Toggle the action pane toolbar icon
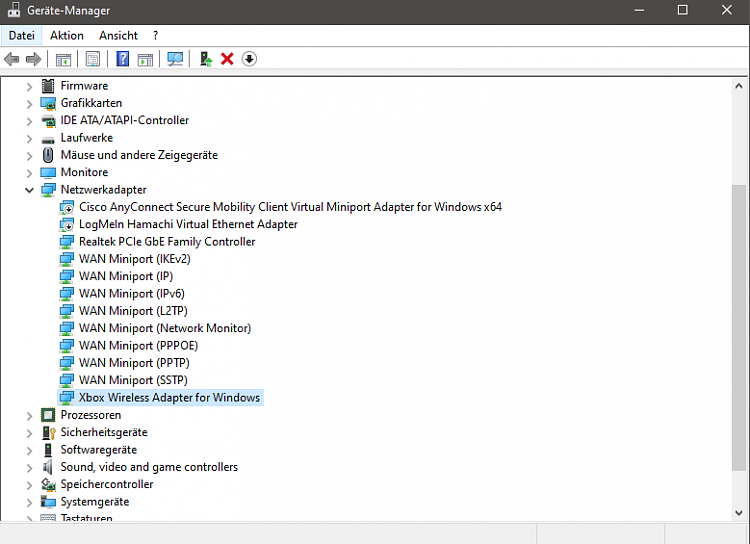The image size is (750, 544). point(145,59)
